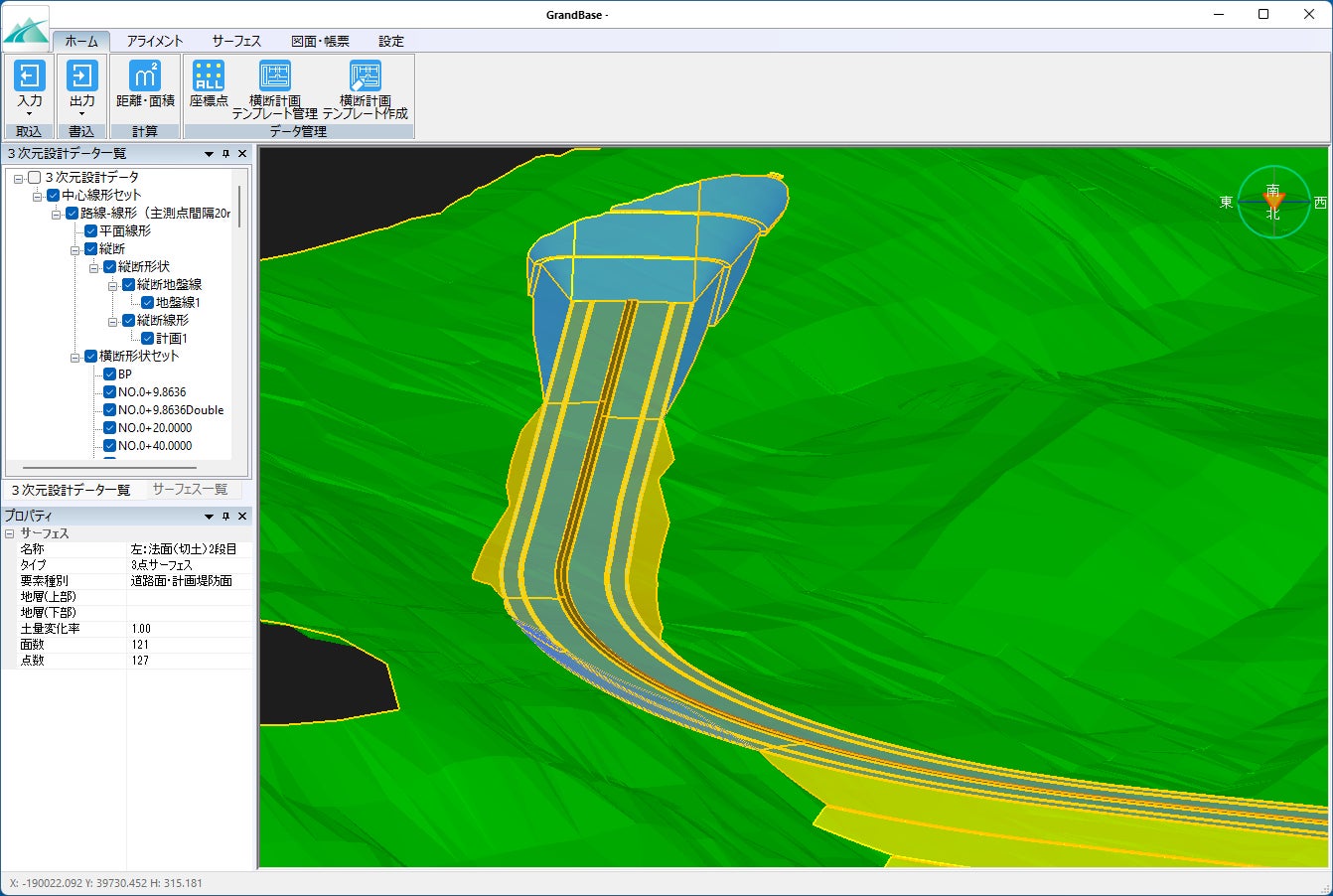This screenshot has height=896, width=1333.
Task: Click the 入力 import icon
Action: click(30, 76)
